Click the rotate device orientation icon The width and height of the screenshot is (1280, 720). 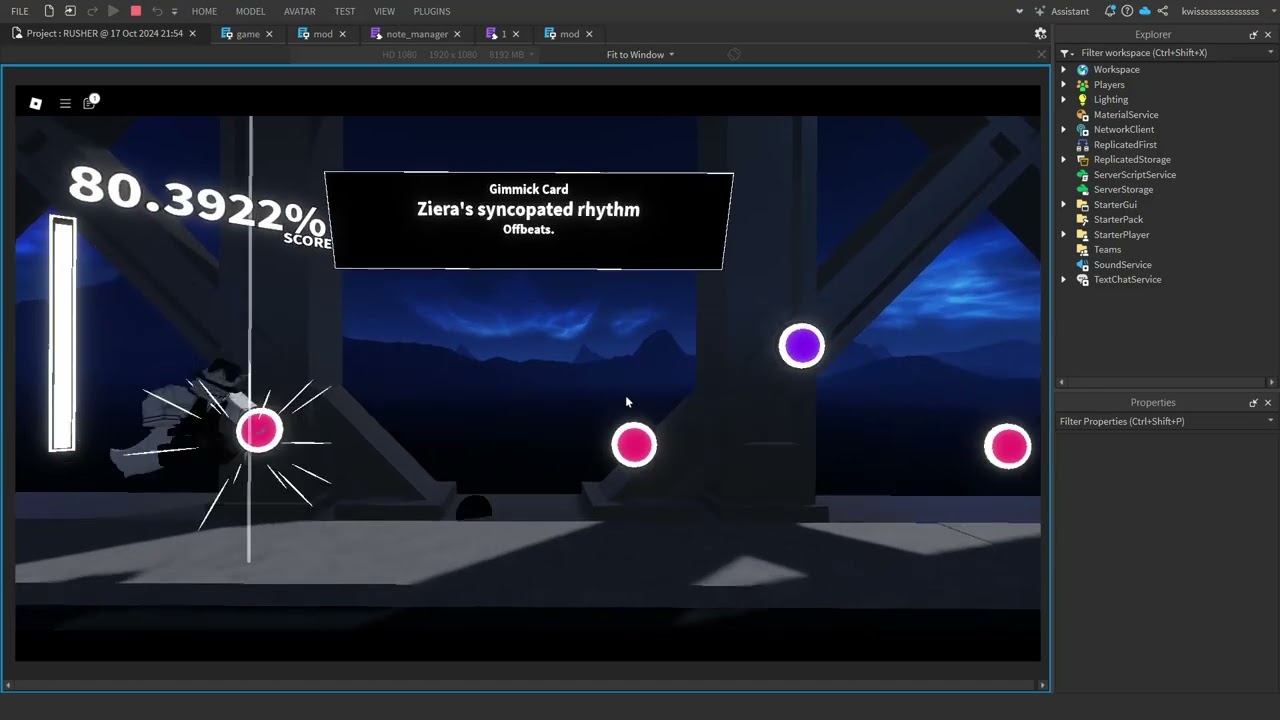(734, 55)
